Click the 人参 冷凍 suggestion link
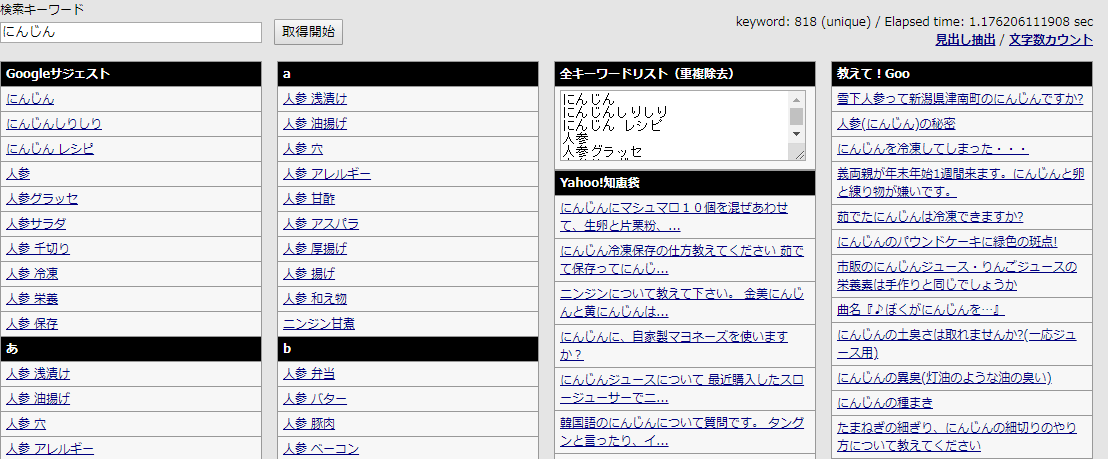Viewport: 1108px width, 459px height. (x=32, y=274)
